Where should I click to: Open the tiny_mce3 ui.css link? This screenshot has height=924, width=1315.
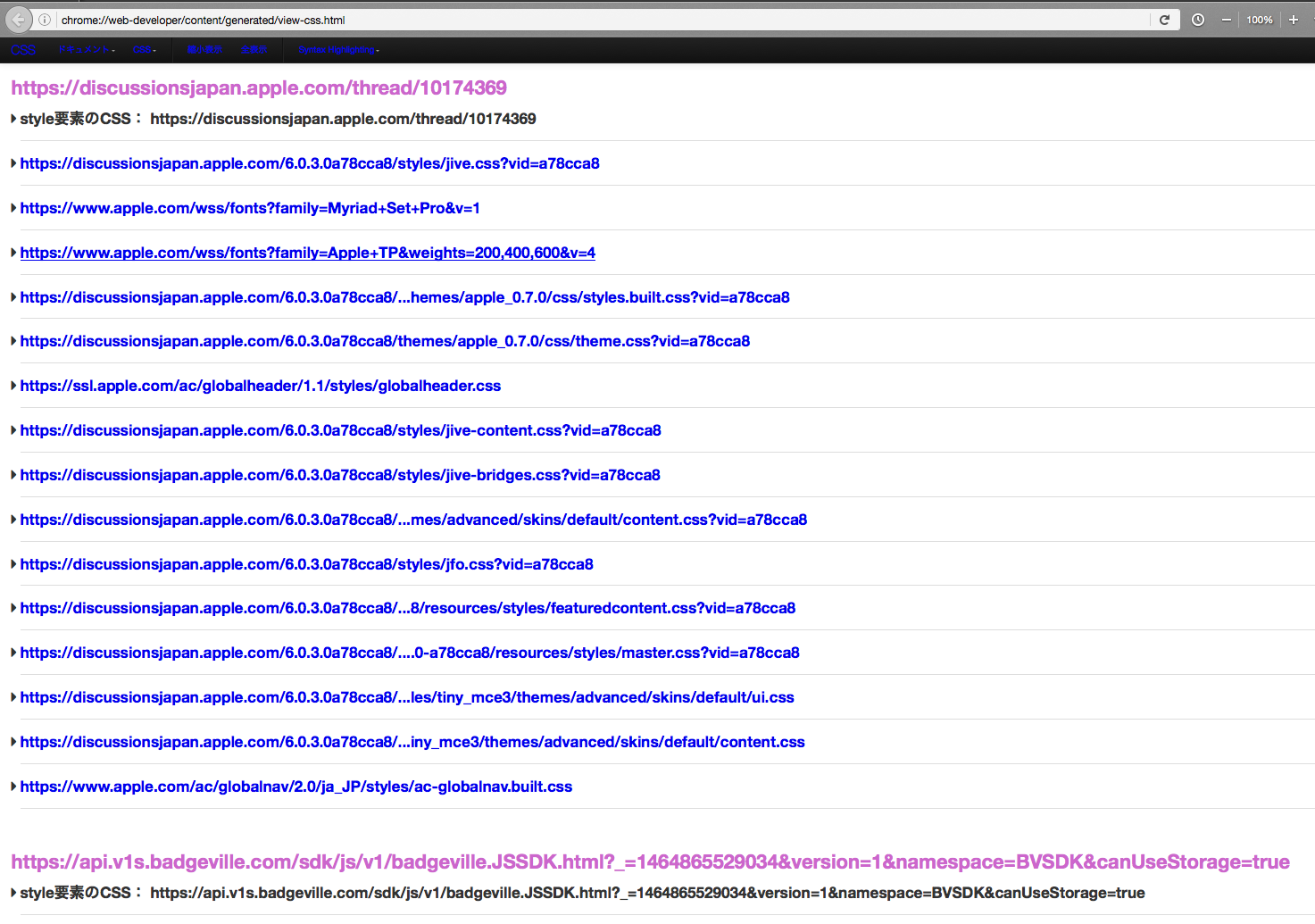click(x=407, y=697)
